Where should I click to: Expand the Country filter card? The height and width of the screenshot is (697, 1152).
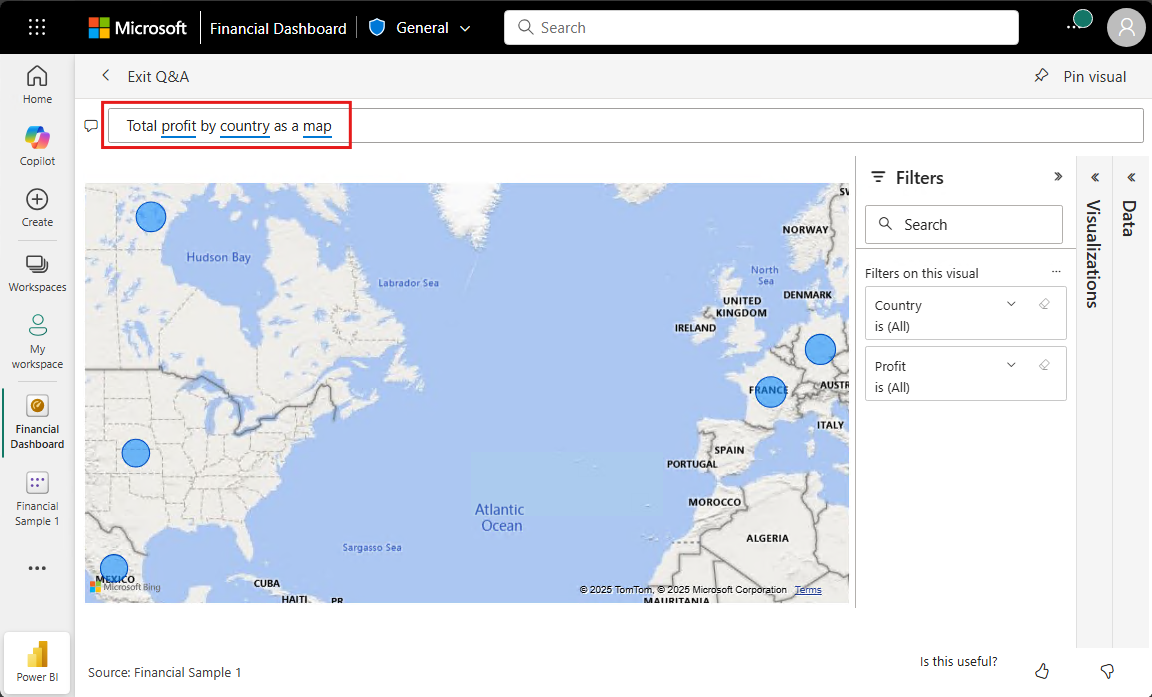1011,304
